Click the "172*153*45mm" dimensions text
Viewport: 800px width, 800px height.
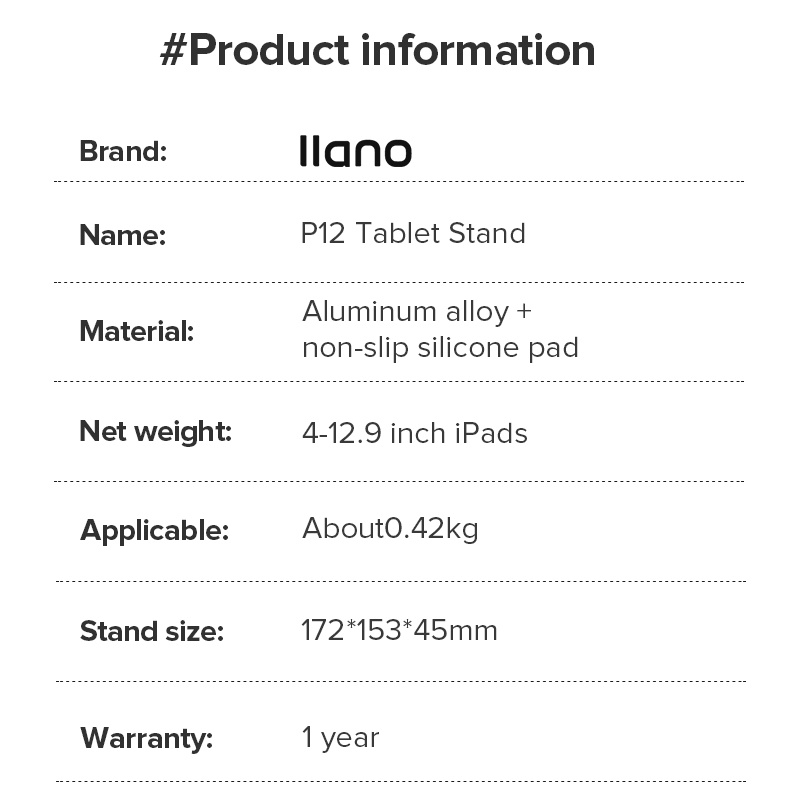coord(399,630)
